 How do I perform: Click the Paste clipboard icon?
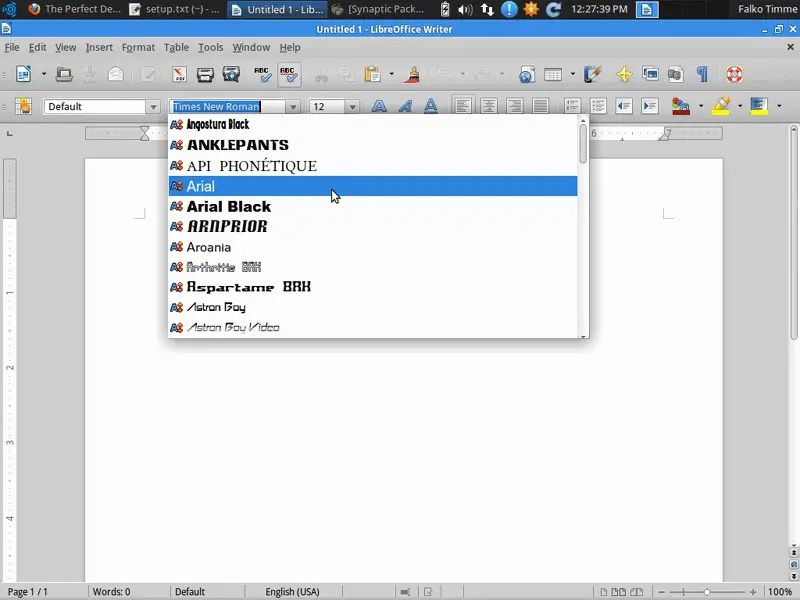[372, 74]
